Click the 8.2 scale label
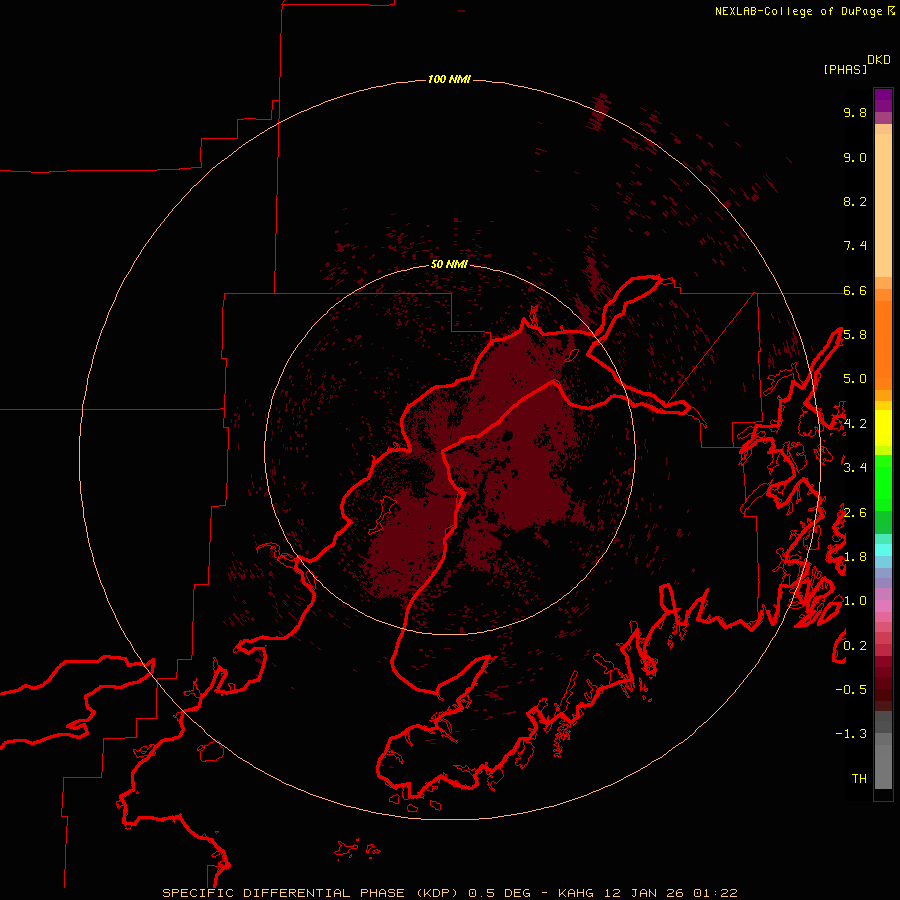This screenshot has width=900, height=900. point(855,201)
